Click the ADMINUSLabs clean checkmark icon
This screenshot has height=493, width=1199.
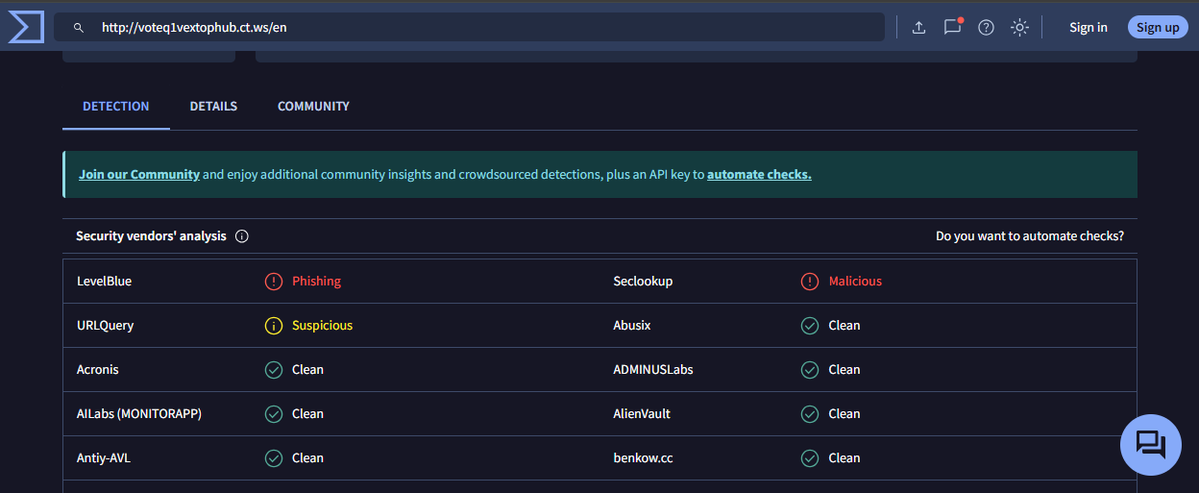pyautogui.click(x=810, y=370)
